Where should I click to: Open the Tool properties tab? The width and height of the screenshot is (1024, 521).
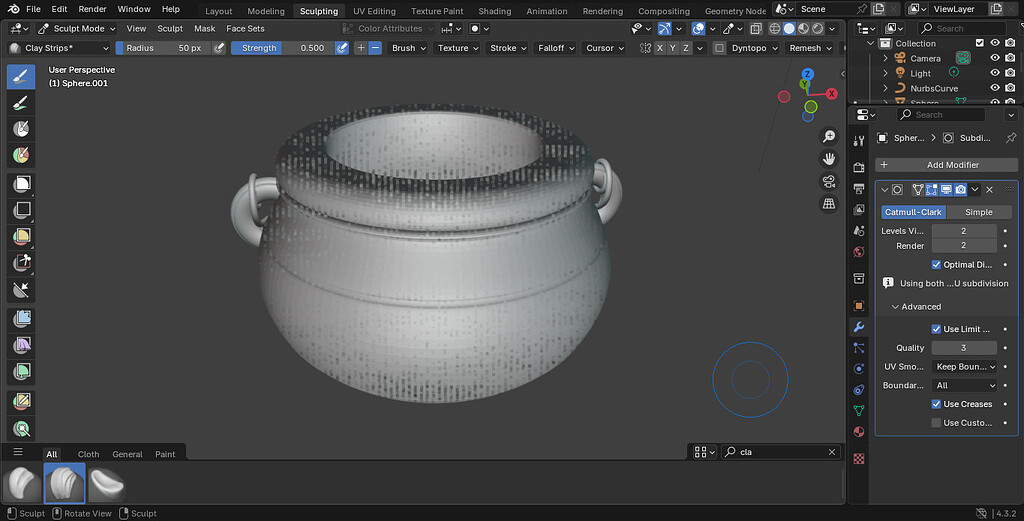point(859,141)
